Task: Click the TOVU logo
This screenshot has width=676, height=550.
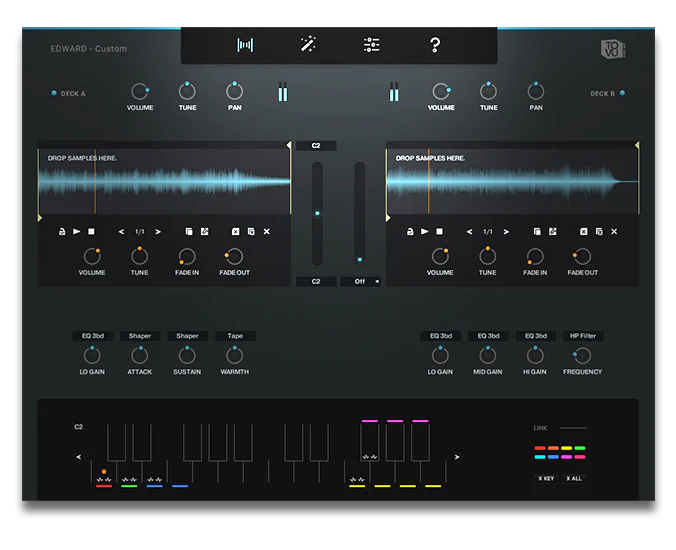Action: (x=613, y=49)
